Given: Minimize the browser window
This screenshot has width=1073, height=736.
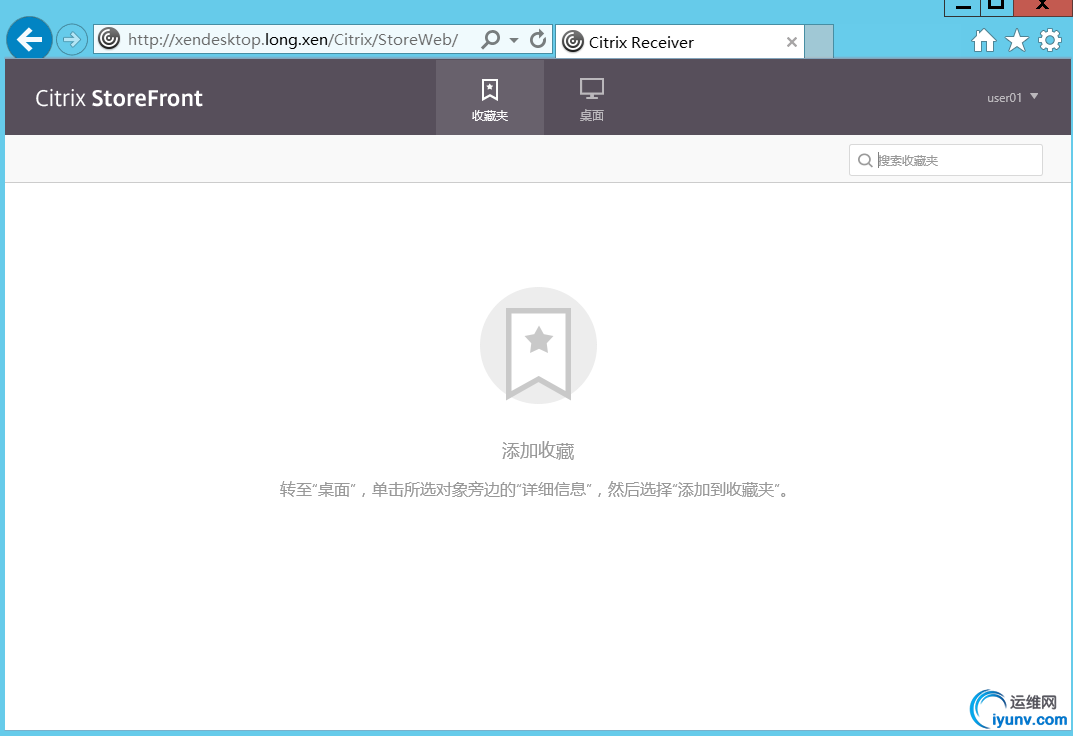Looking at the screenshot, I should pos(963,6).
